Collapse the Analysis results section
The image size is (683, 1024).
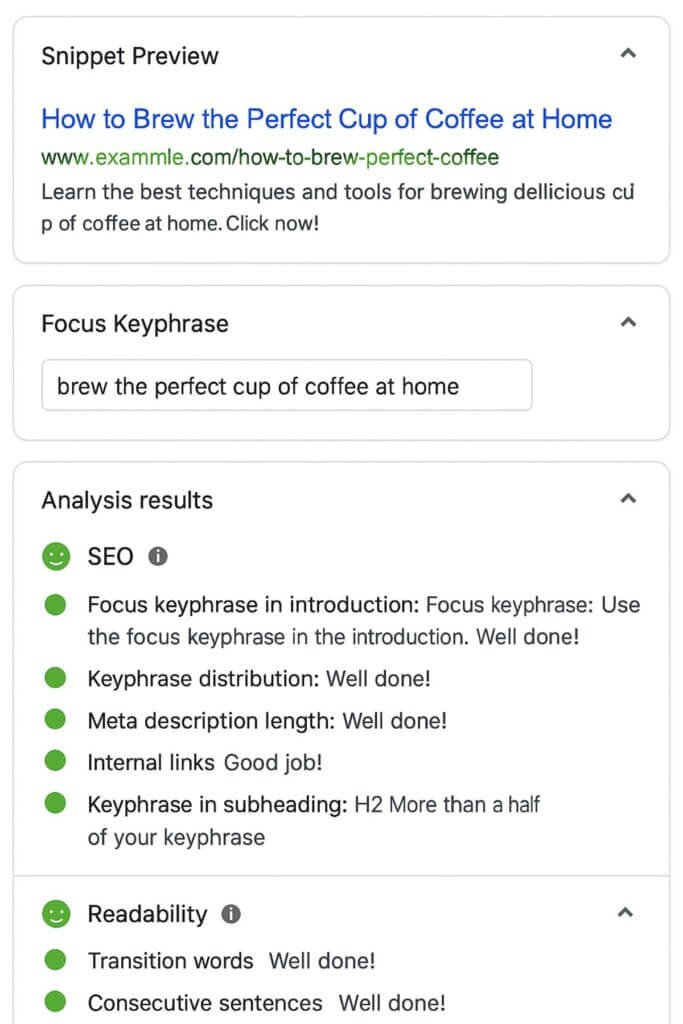coord(628,498)
